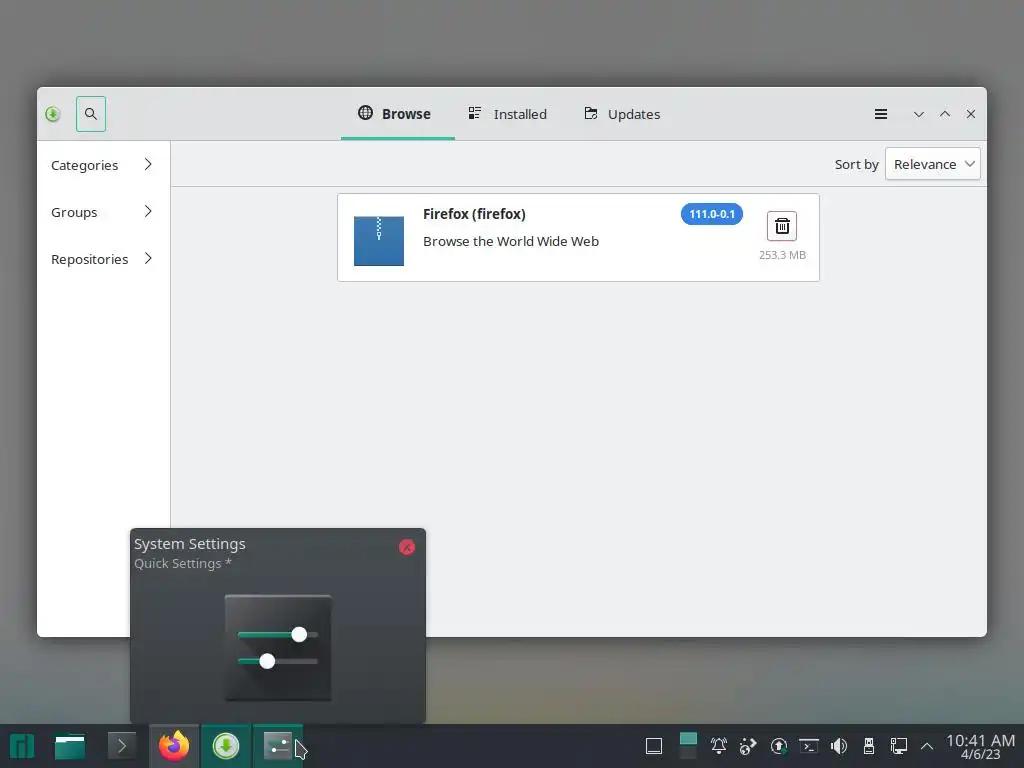Click the Pamac software manager taskbar icon
The image size is (1024, 768).
[226, 746]
